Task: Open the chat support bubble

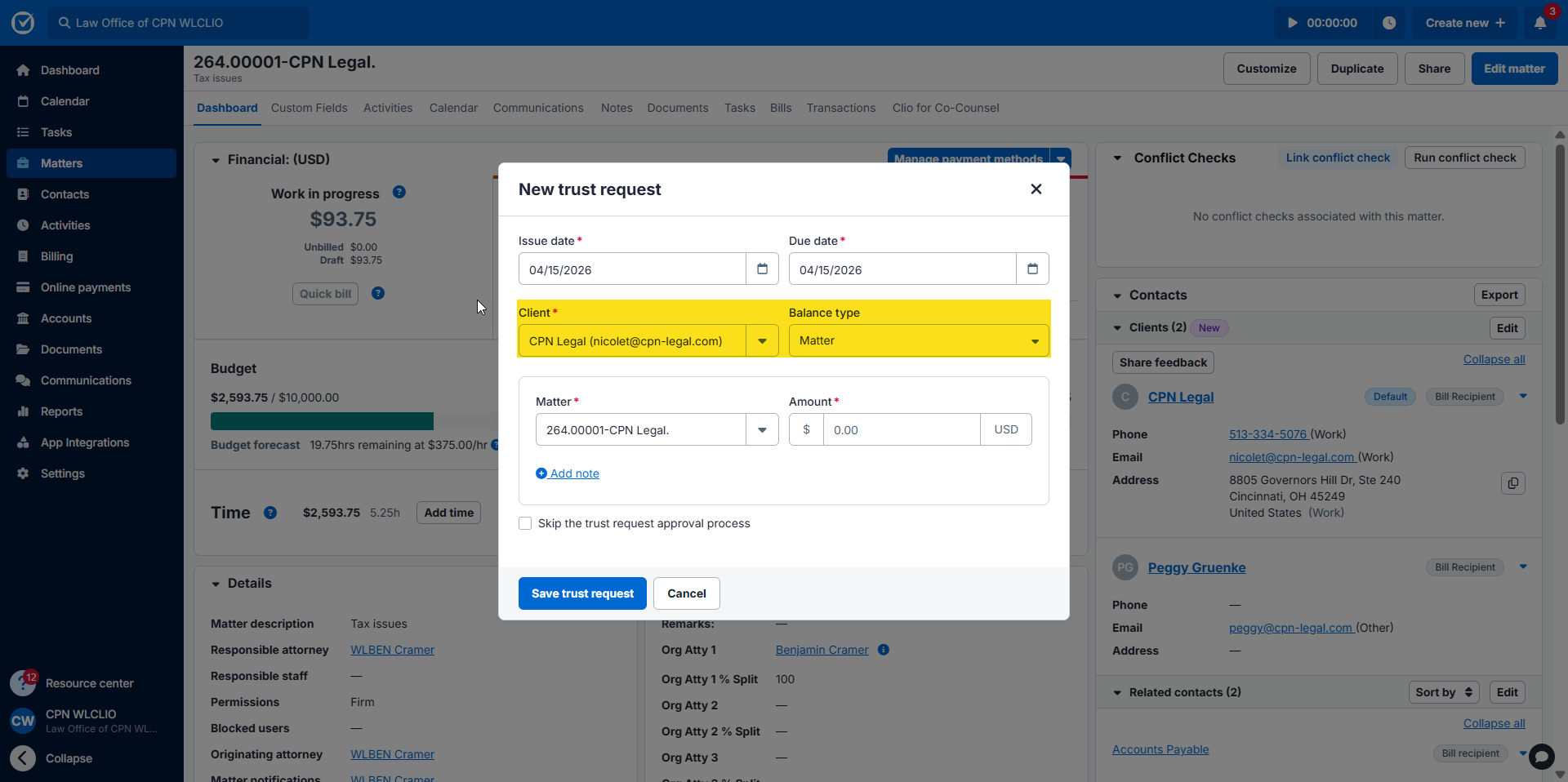Action: [1541, 757]
